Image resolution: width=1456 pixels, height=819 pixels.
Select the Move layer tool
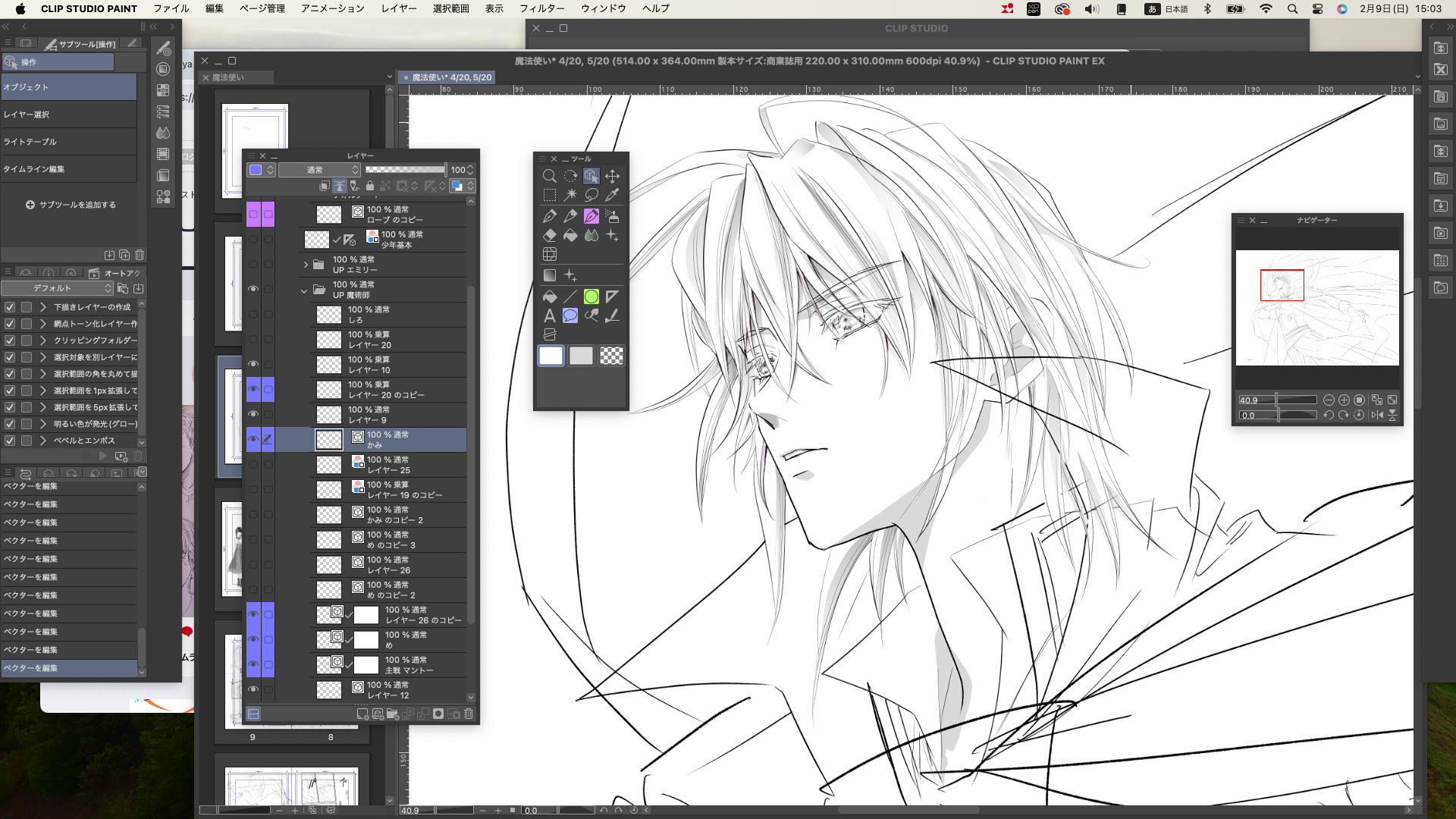(612, 176)
